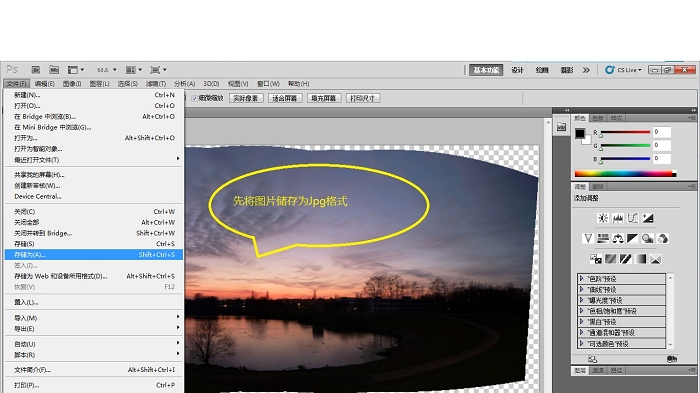Expand the '色阶' 预设 presets group
Viewport: 700px width, 393px height.
[x=581, y=278]
